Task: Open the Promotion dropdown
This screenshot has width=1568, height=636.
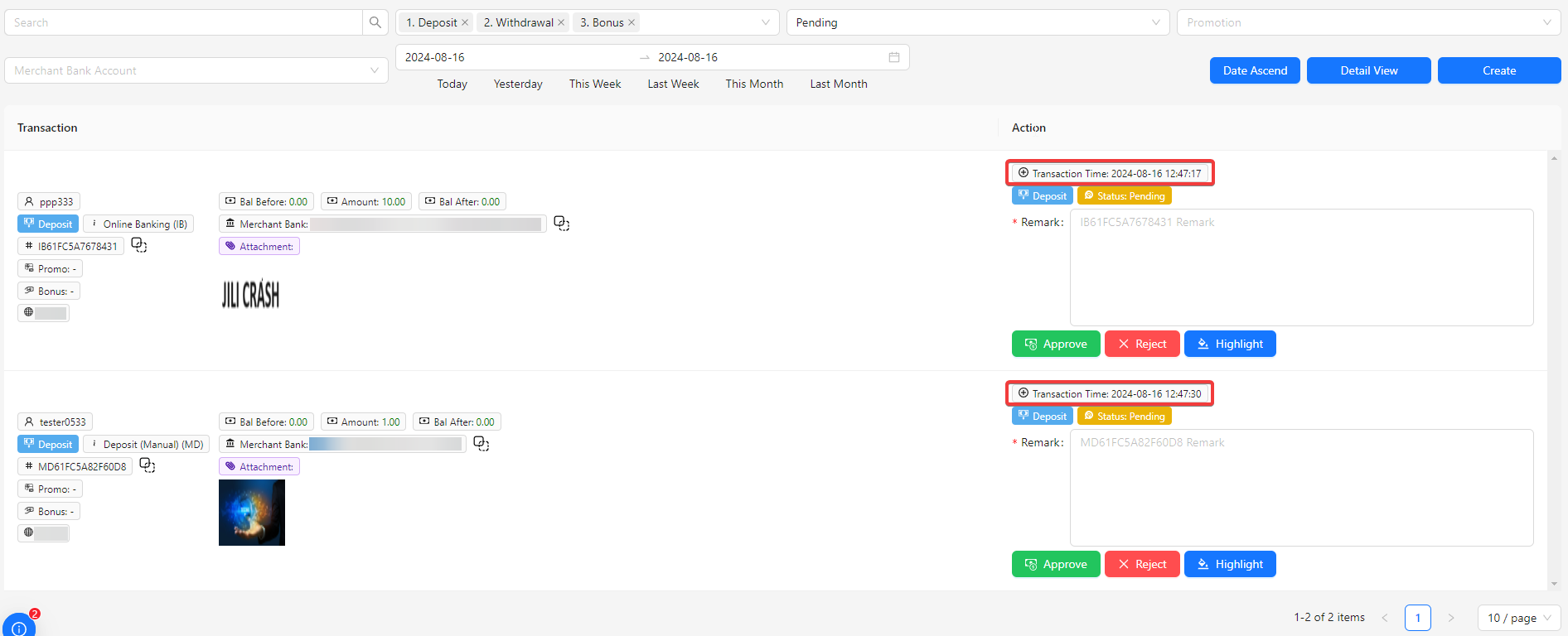Action: (1368, 22)
